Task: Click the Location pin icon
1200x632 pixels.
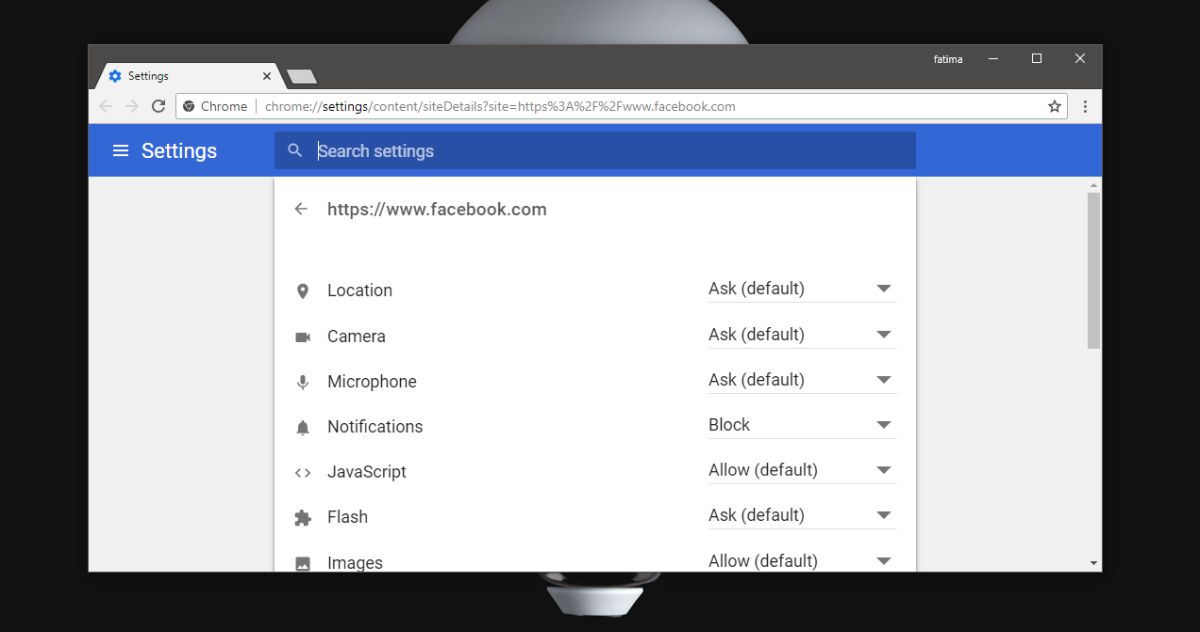Action: coord(303,291)
